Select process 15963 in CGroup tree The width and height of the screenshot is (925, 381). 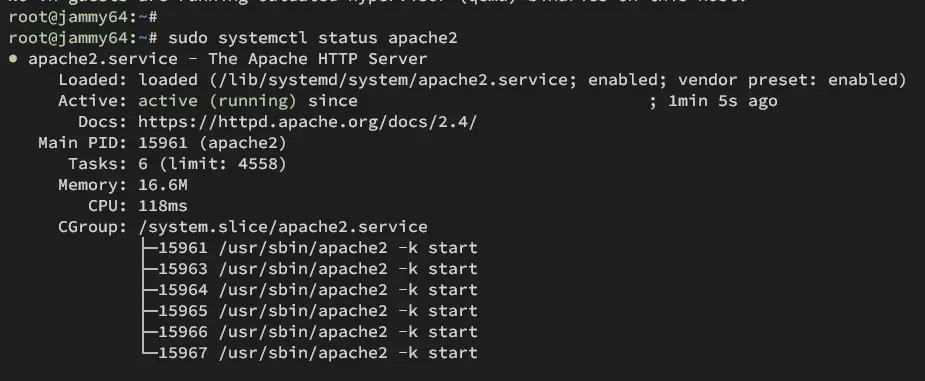[x=318, y=269]
